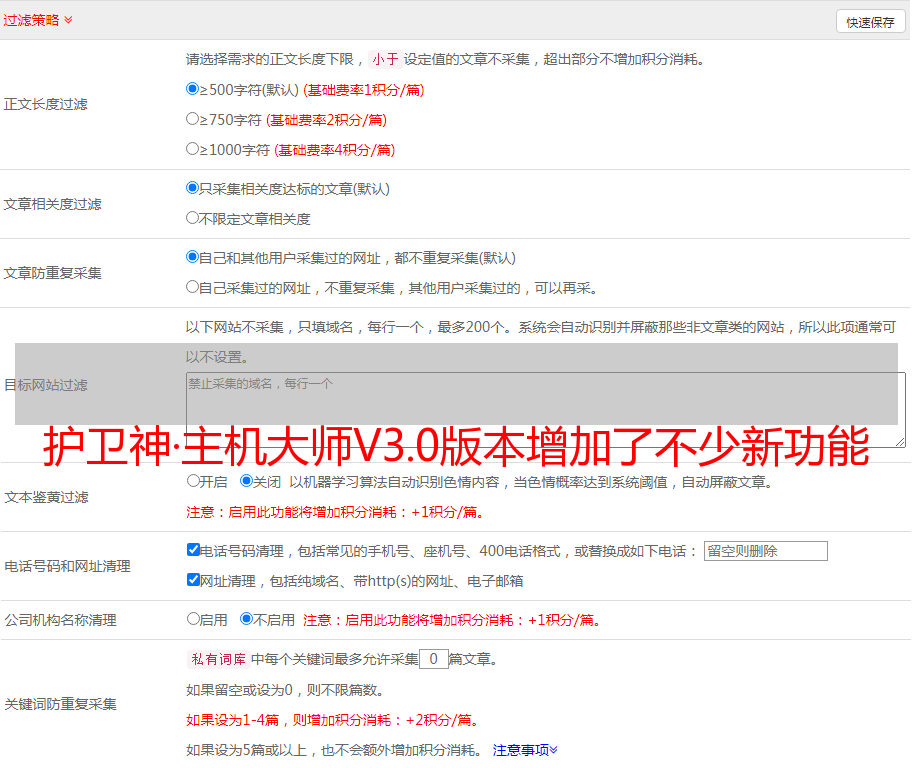Select 不启用 for 公司机构名称清理
912x768 pixels.
pos(246,618)
